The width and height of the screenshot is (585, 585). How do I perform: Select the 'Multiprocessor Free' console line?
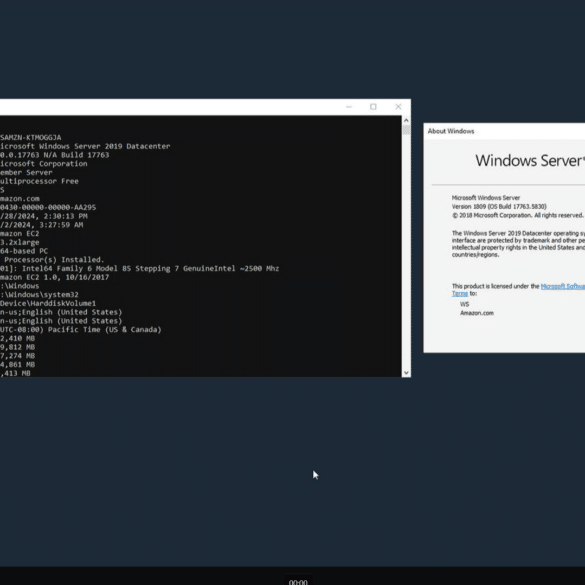pyautogui.click(x=39, y=181)
